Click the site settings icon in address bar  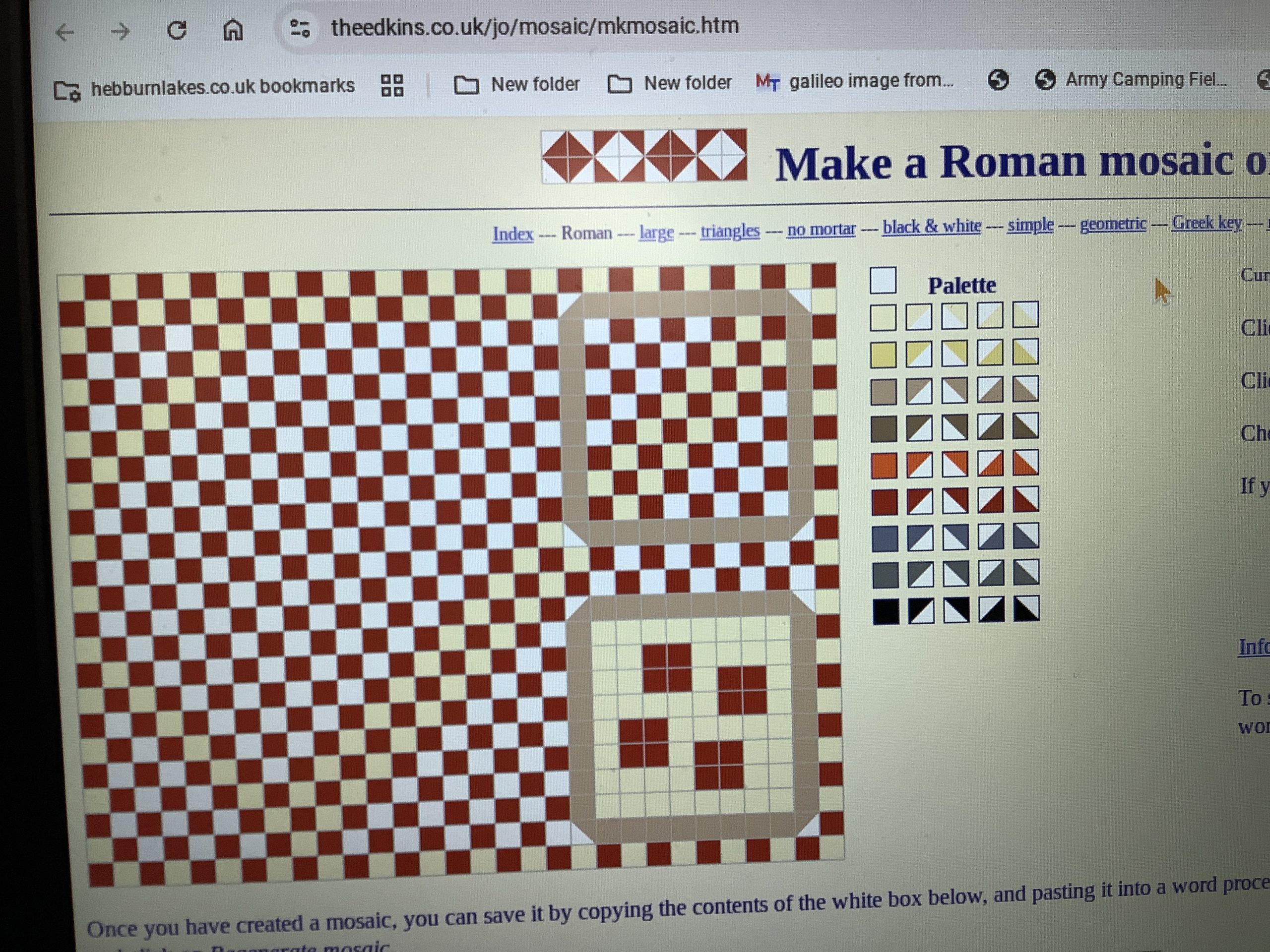(x=300, y=28)
